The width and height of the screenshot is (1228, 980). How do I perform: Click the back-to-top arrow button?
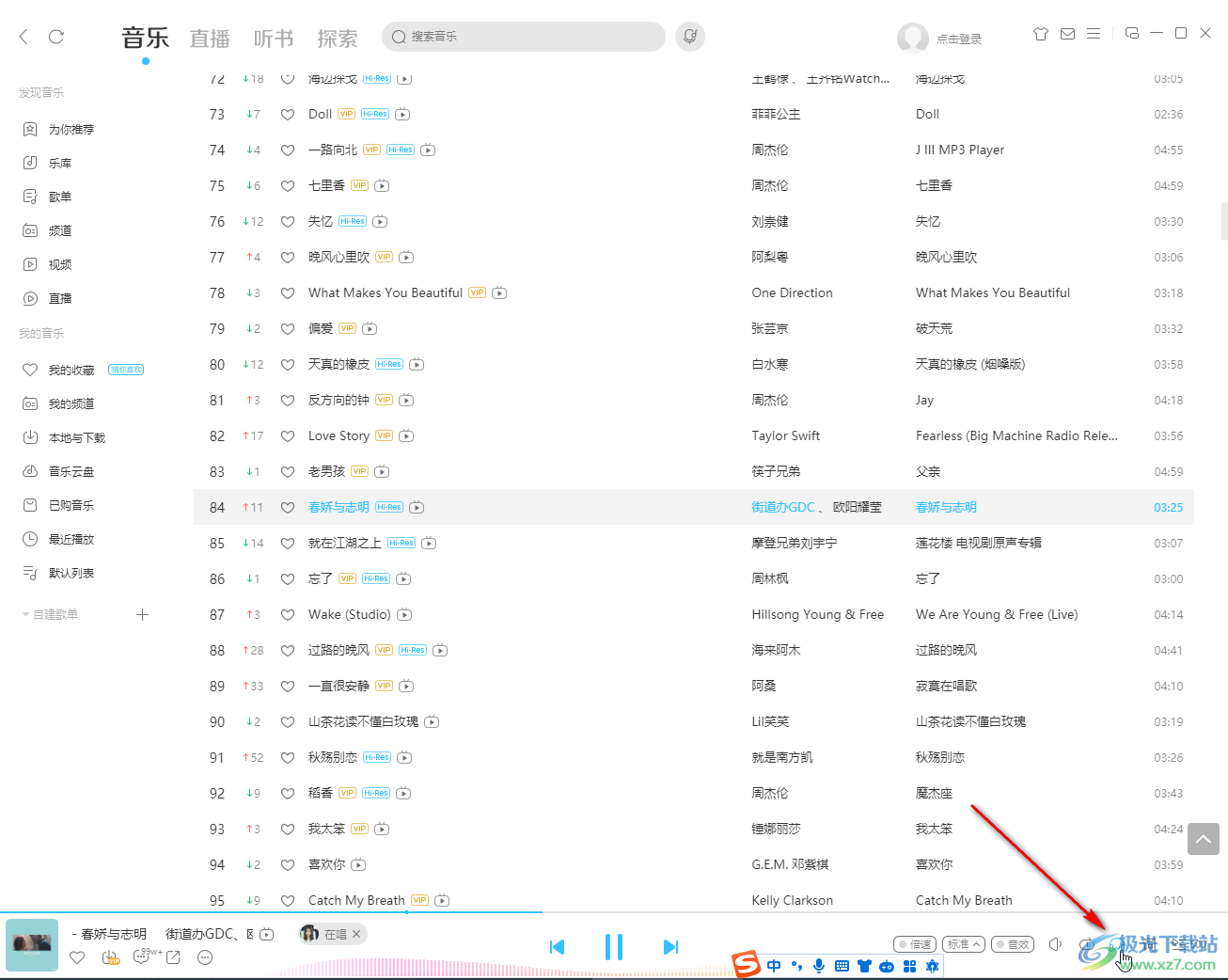pos(1204,839)
